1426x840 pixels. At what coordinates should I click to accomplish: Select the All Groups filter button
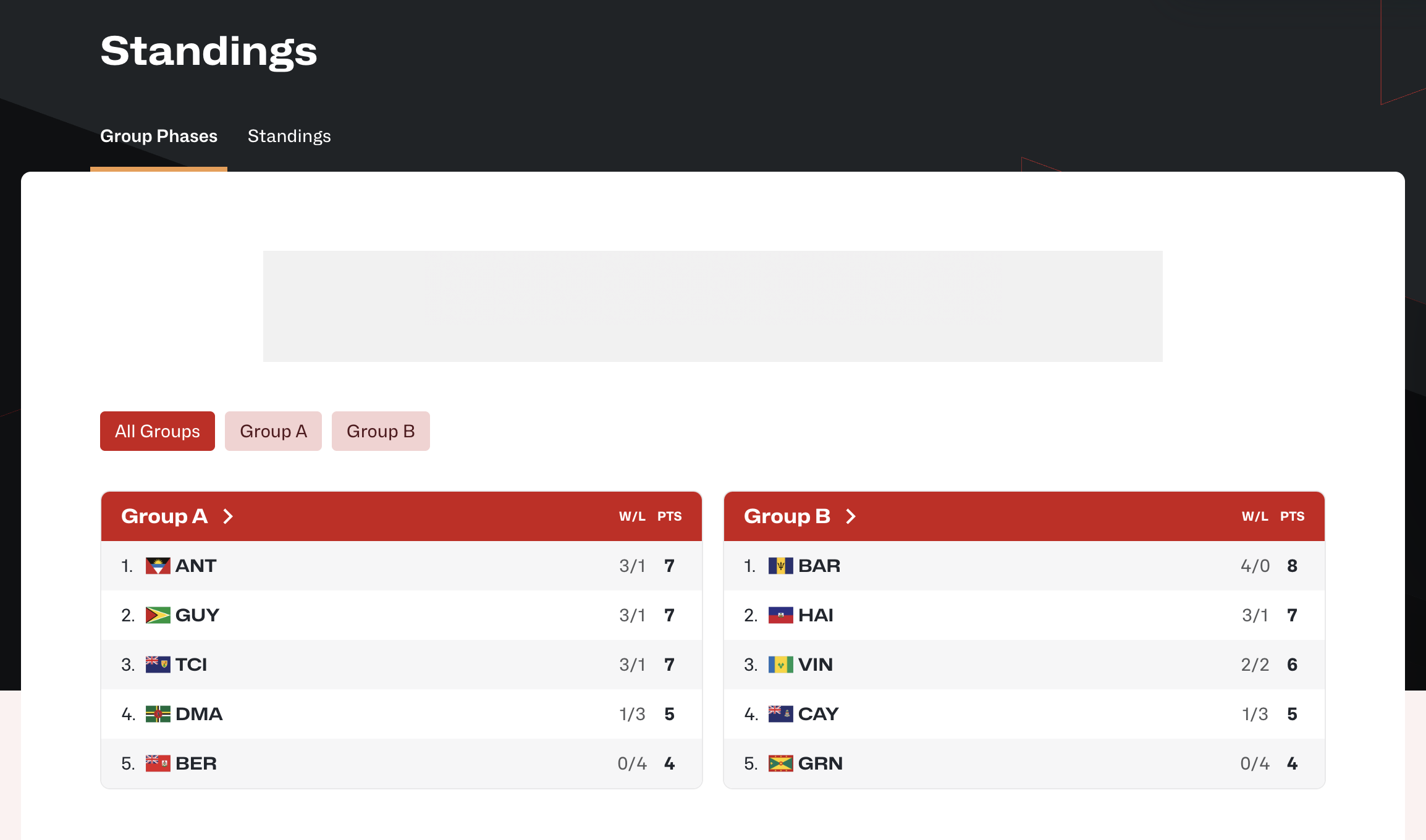[158, 431]
